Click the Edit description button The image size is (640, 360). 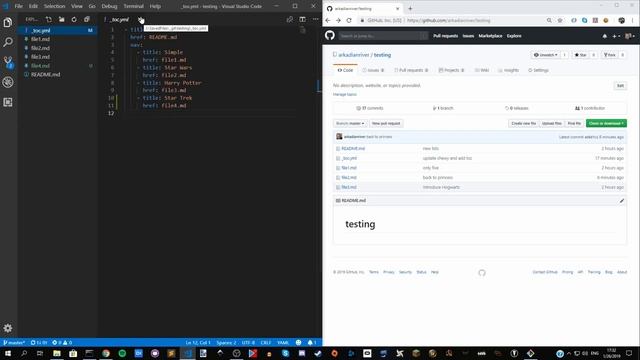(x=620, y=86)
